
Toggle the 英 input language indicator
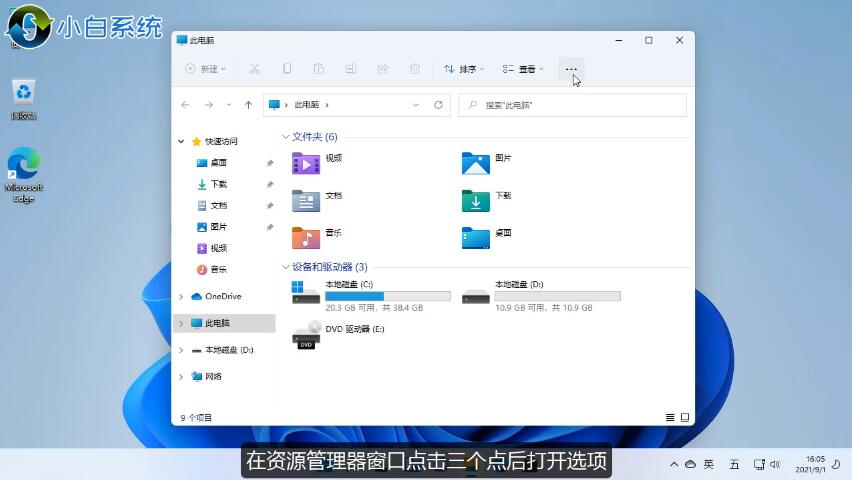(709, 464)
